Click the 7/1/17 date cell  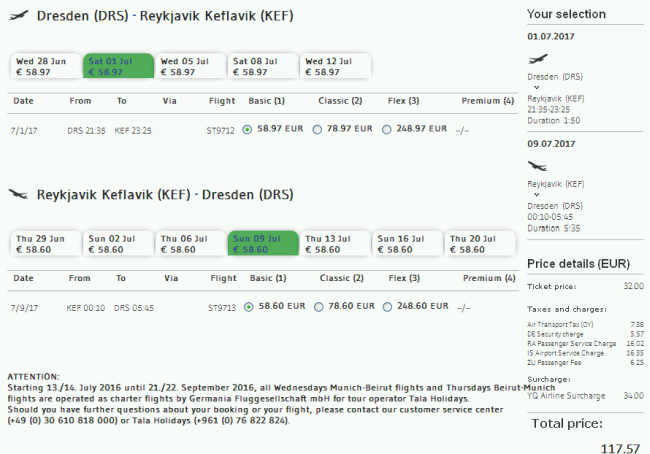pos(24,131)
